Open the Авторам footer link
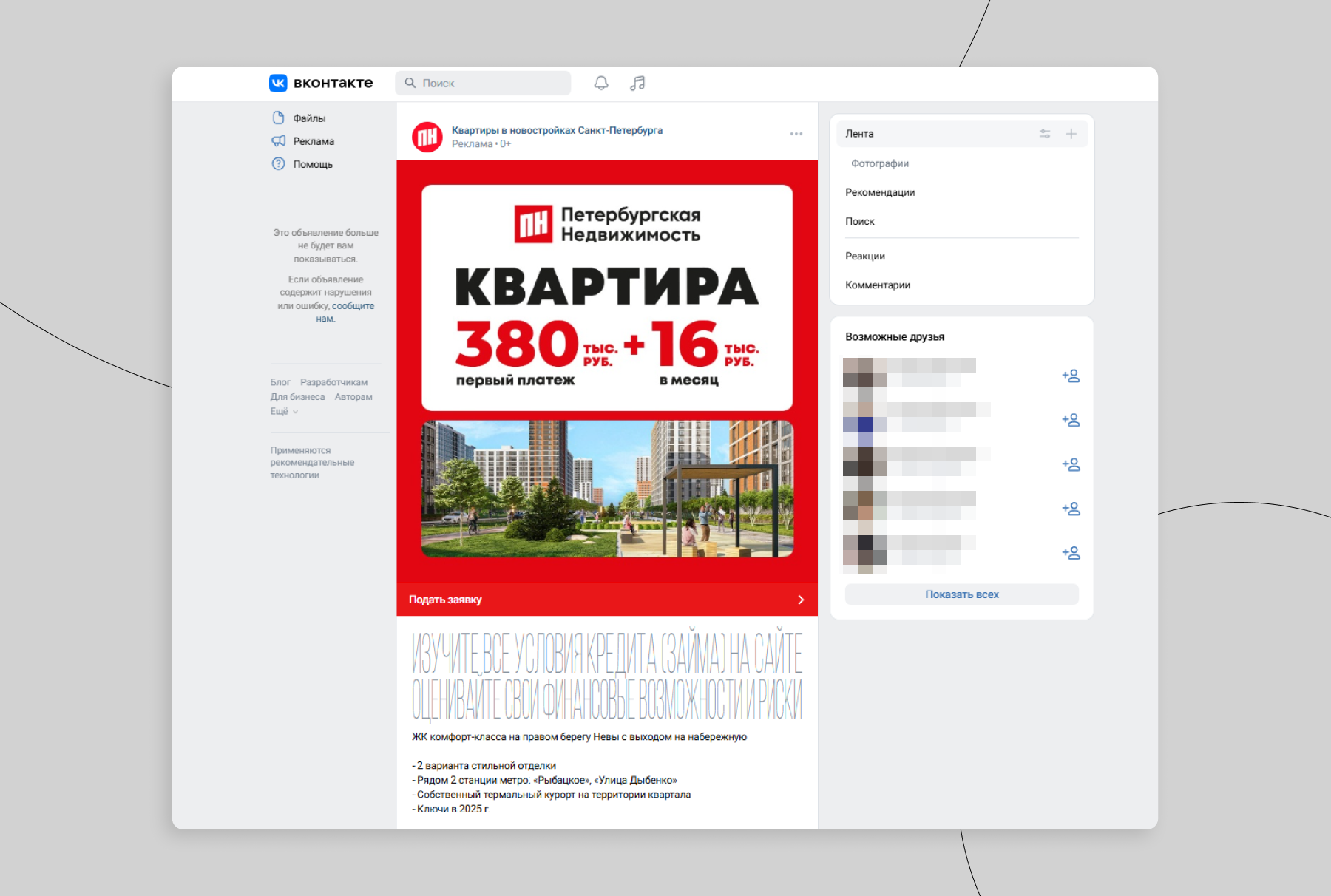Viewport: 1331px width, 896px height. click(353, 397)
